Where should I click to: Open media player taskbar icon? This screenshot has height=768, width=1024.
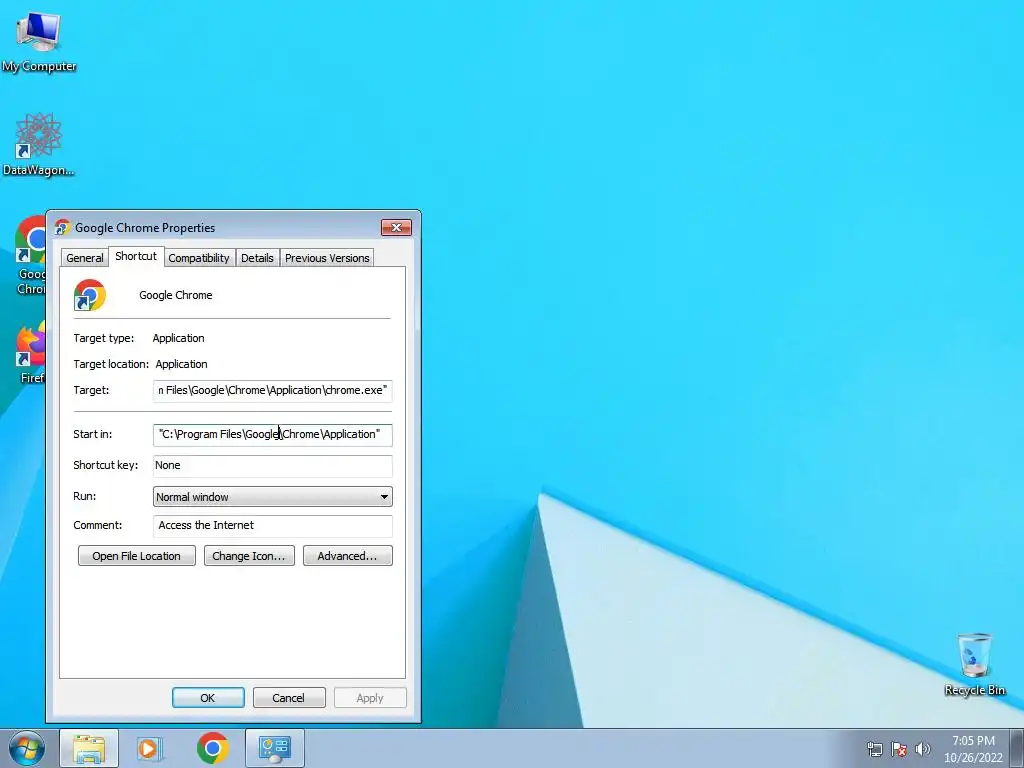pos(149,748)
